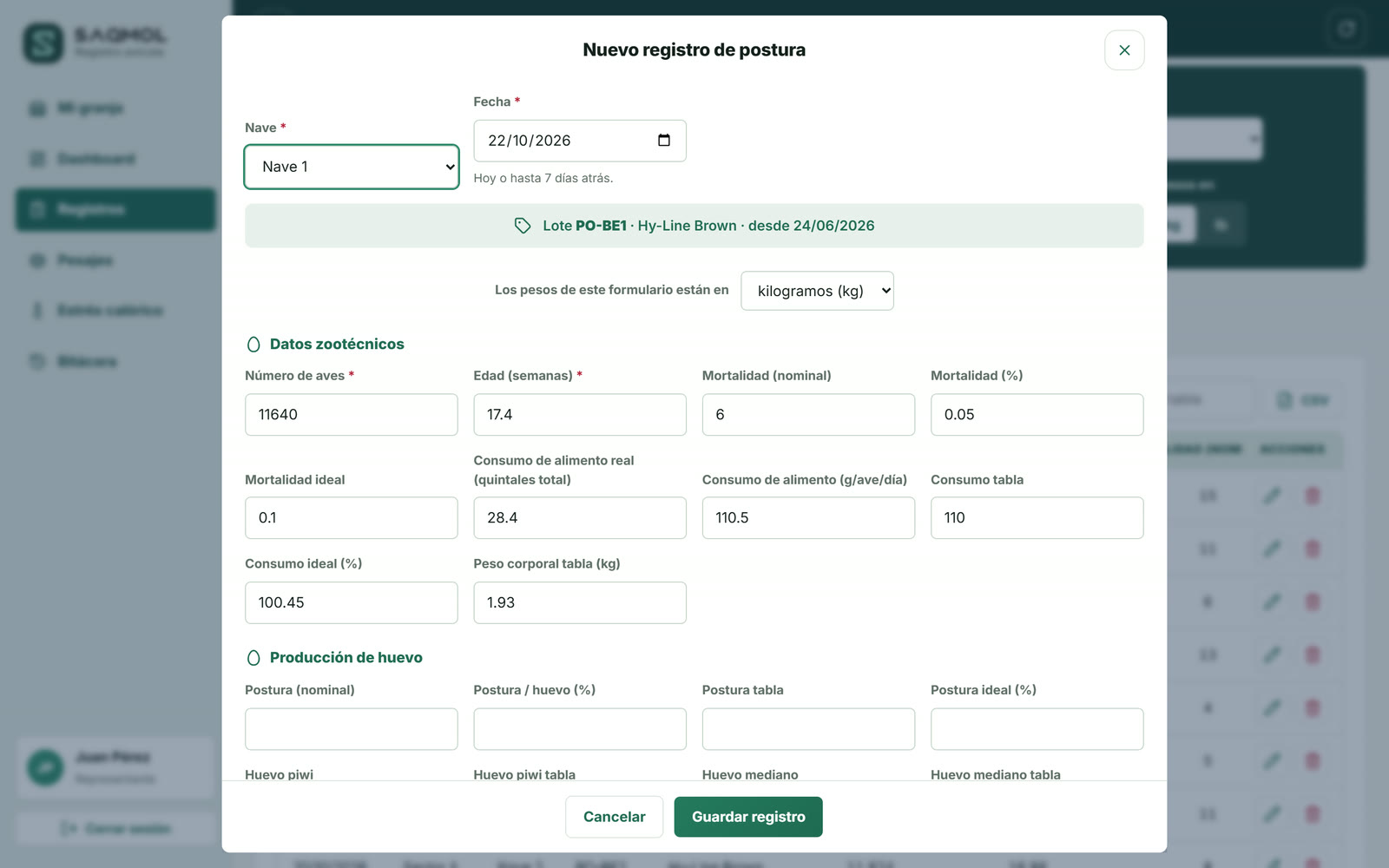
Task: Click the hint 'Hoy o hasta 7 días atrás.'
Action: [543, 178]
